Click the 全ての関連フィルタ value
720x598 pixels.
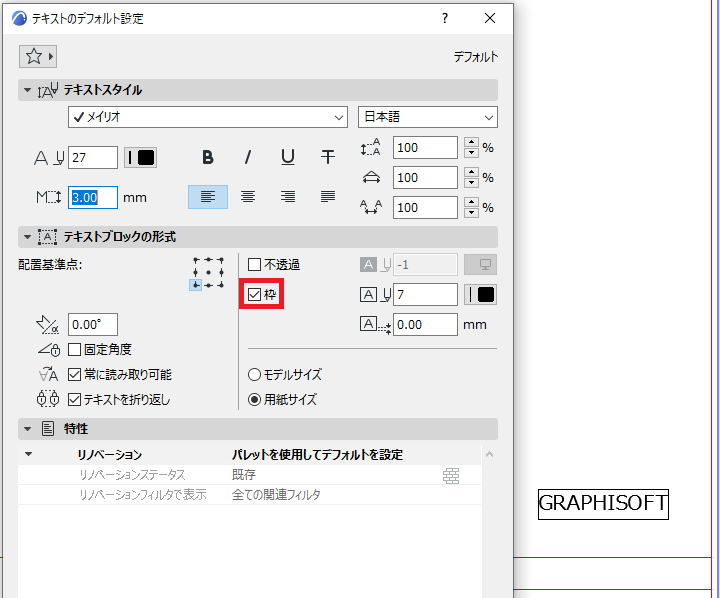click(276, 495)
